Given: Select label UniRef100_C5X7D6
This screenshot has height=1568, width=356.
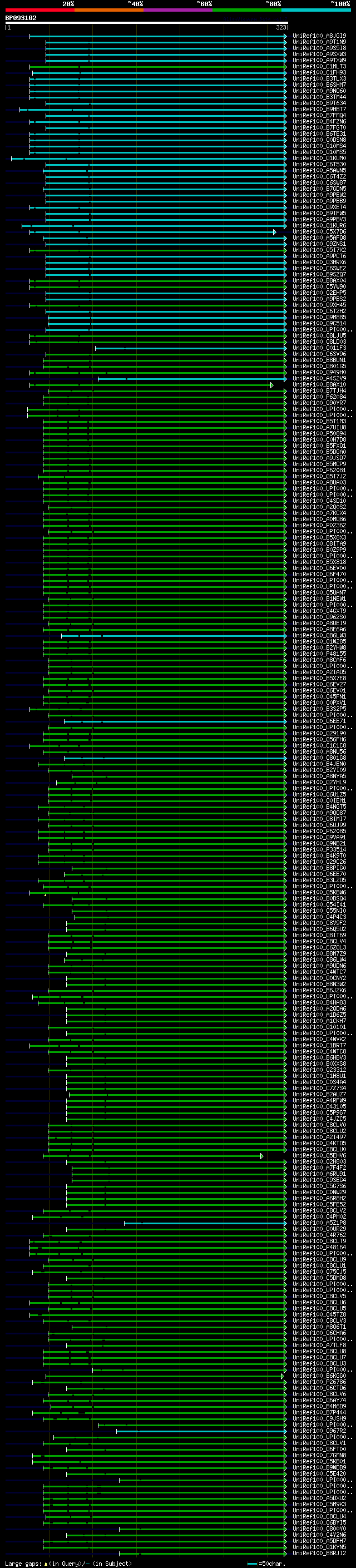Looking at the screenshot, I should (x=319, y=232).
